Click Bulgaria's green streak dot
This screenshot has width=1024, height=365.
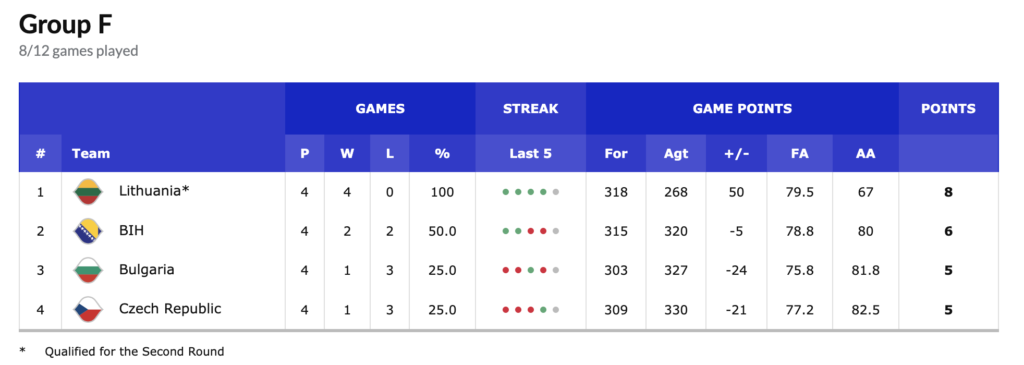point(543,270)
